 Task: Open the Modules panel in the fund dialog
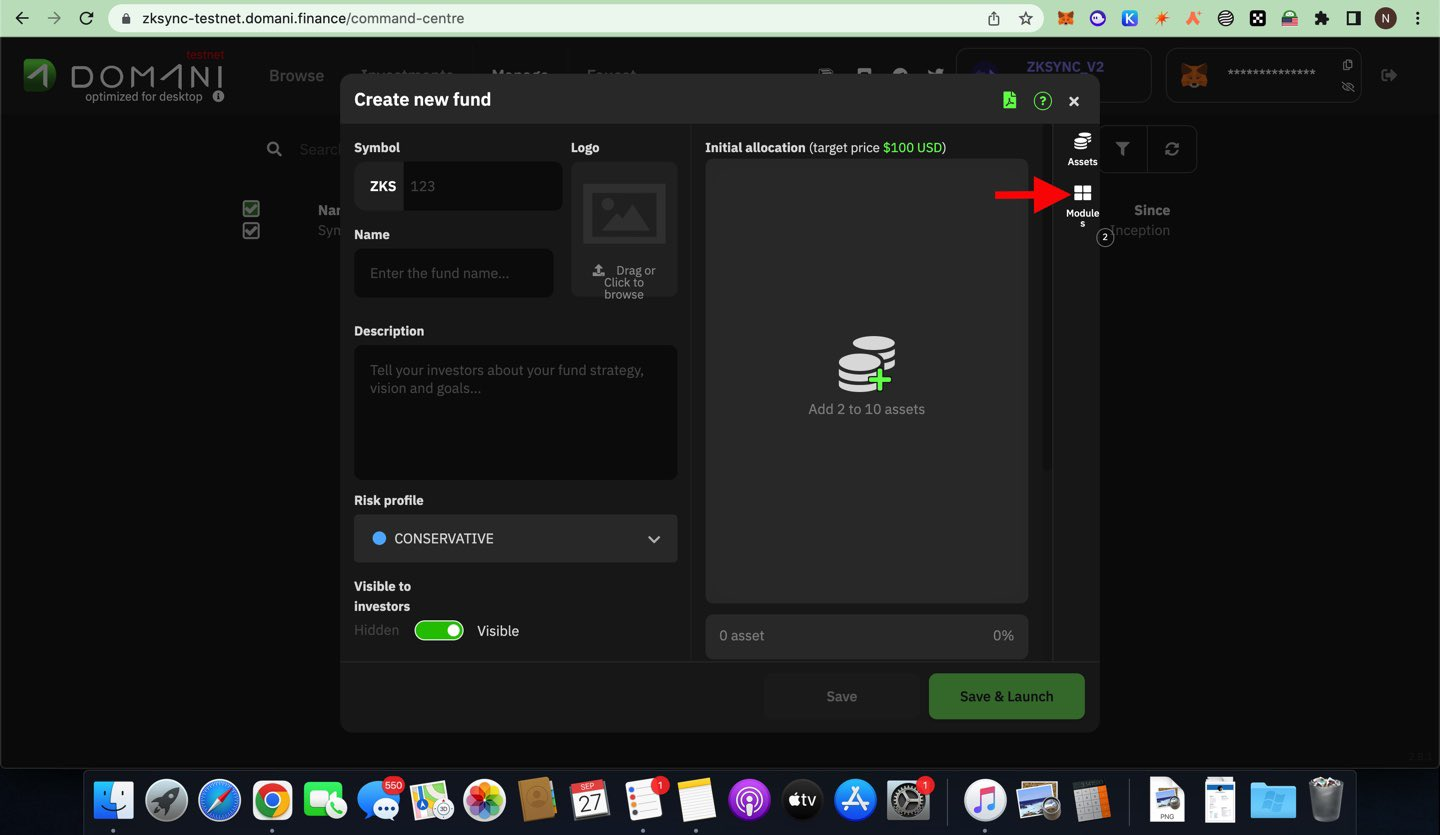click(x=1082, y=205)
